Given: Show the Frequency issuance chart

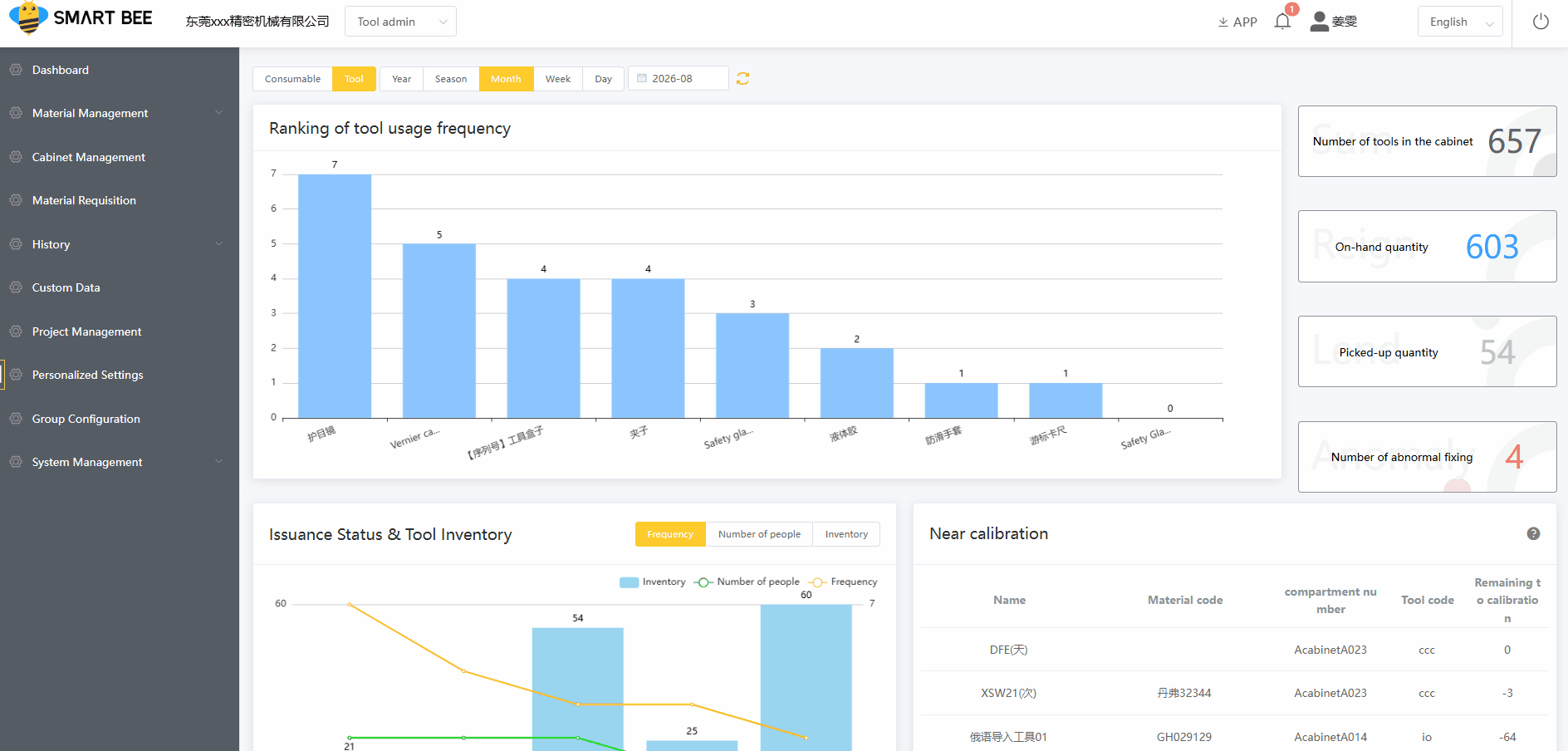Looking at the screenshot, I should (x=670, y=534).
